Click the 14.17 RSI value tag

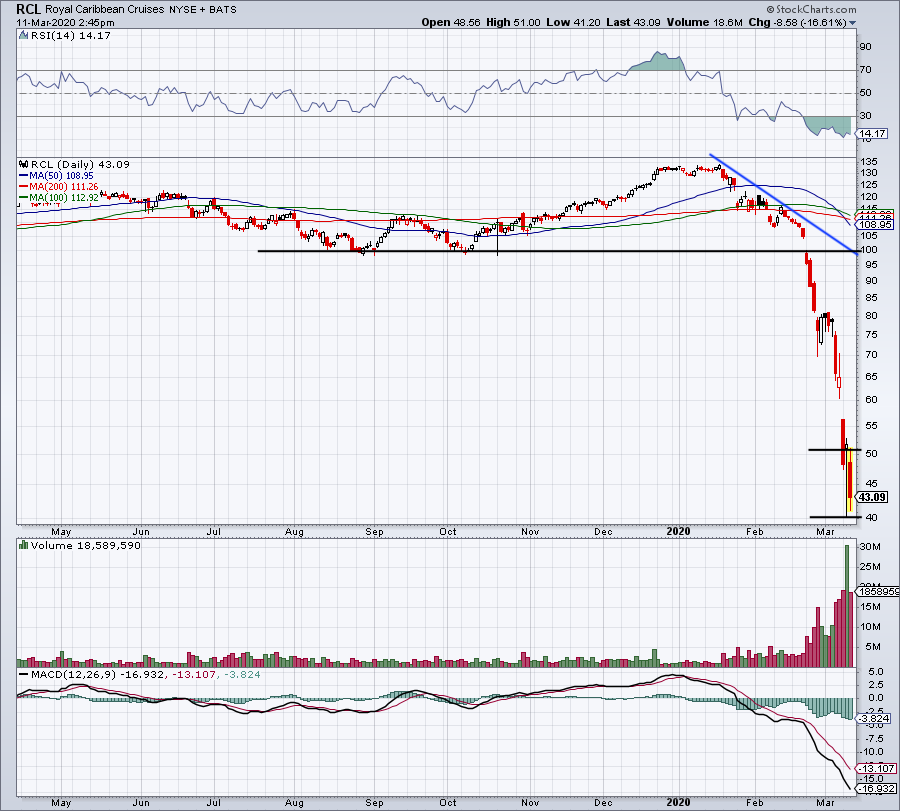tap(873, 133)
